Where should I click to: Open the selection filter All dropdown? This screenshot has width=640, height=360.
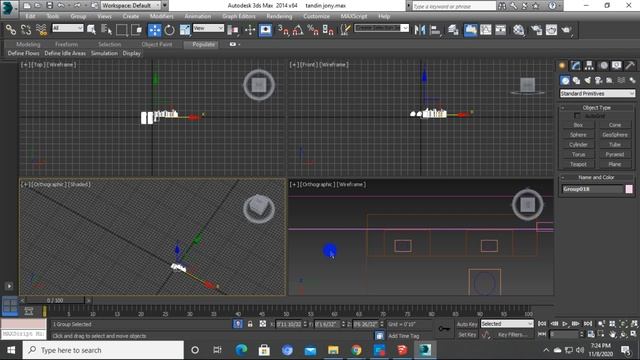click(67, 28)
